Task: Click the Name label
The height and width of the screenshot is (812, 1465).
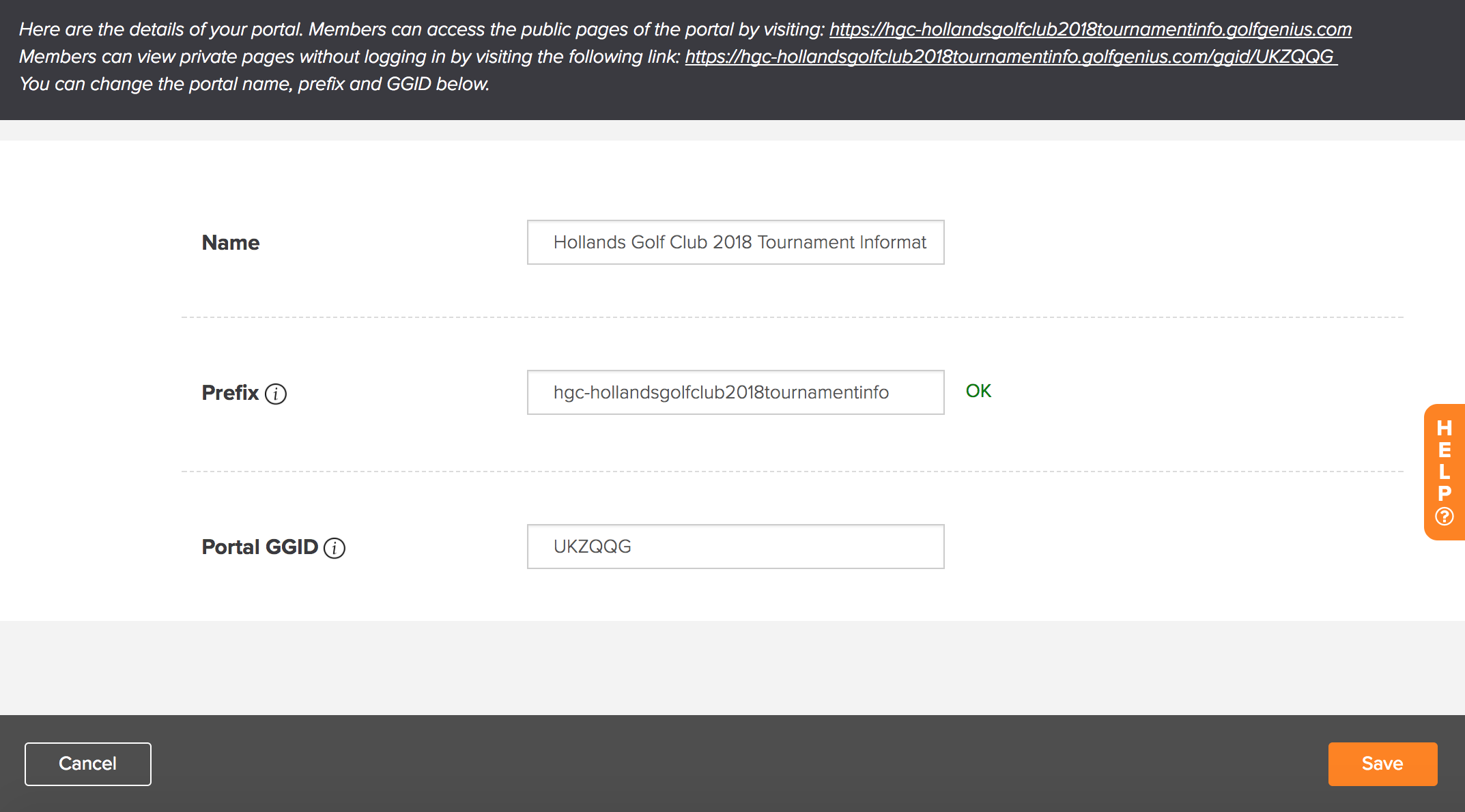Action: pyautogui.click(x=231, y=243)
